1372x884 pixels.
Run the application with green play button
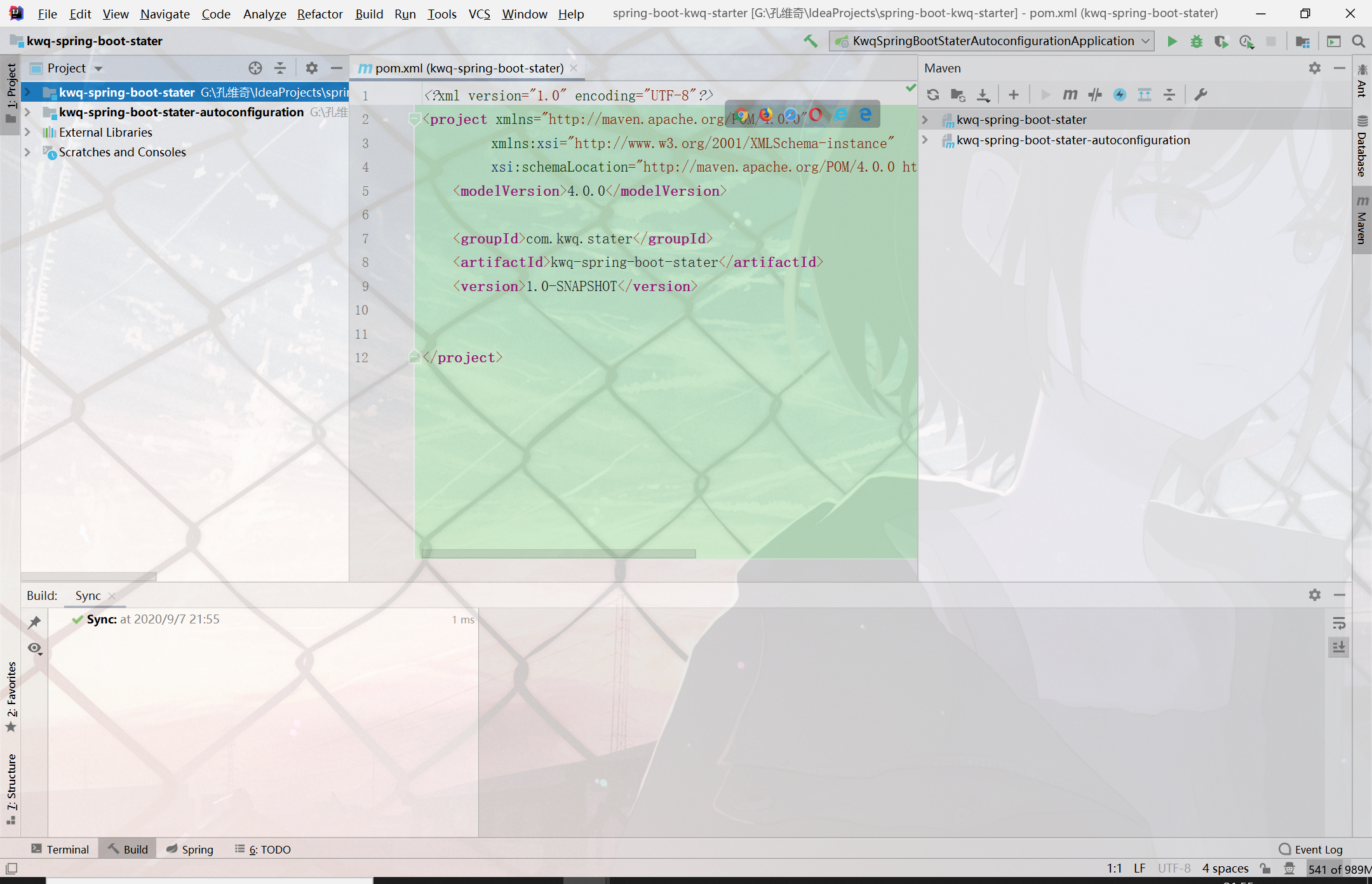pyautogui.click(x=1172, y=41)
